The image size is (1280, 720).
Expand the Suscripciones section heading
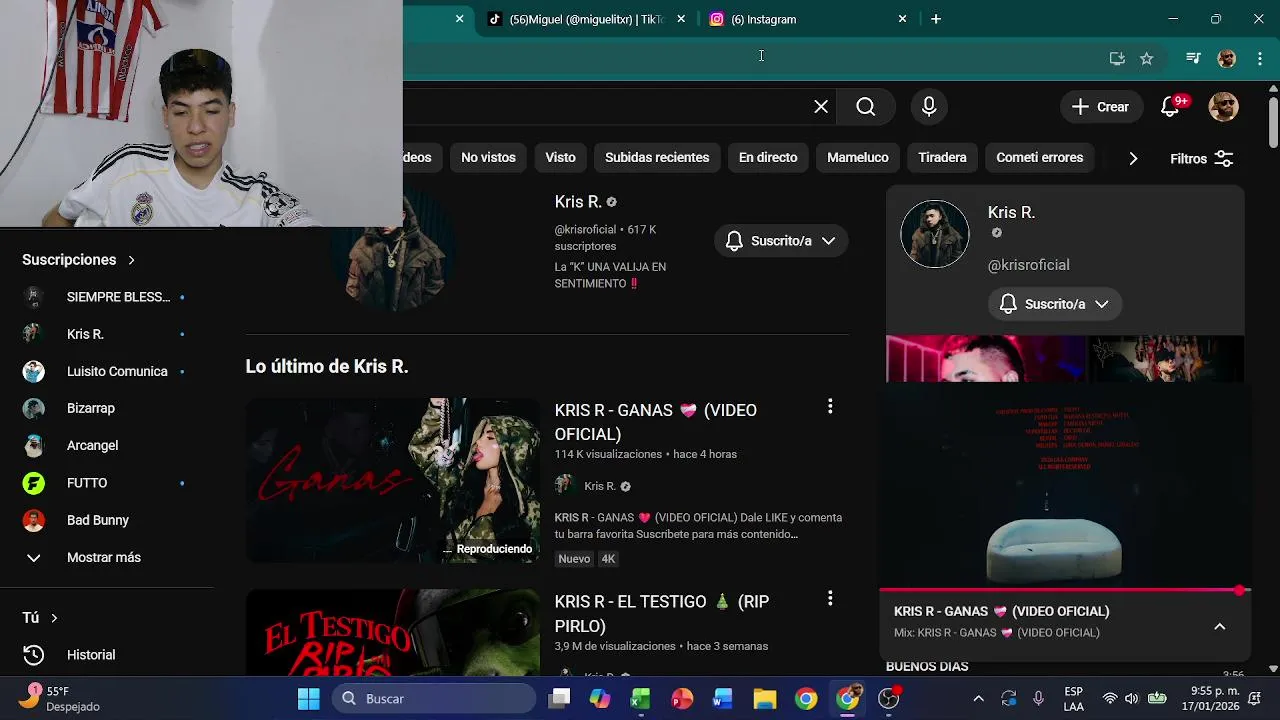pyautogui.click(x=78, y=260)
